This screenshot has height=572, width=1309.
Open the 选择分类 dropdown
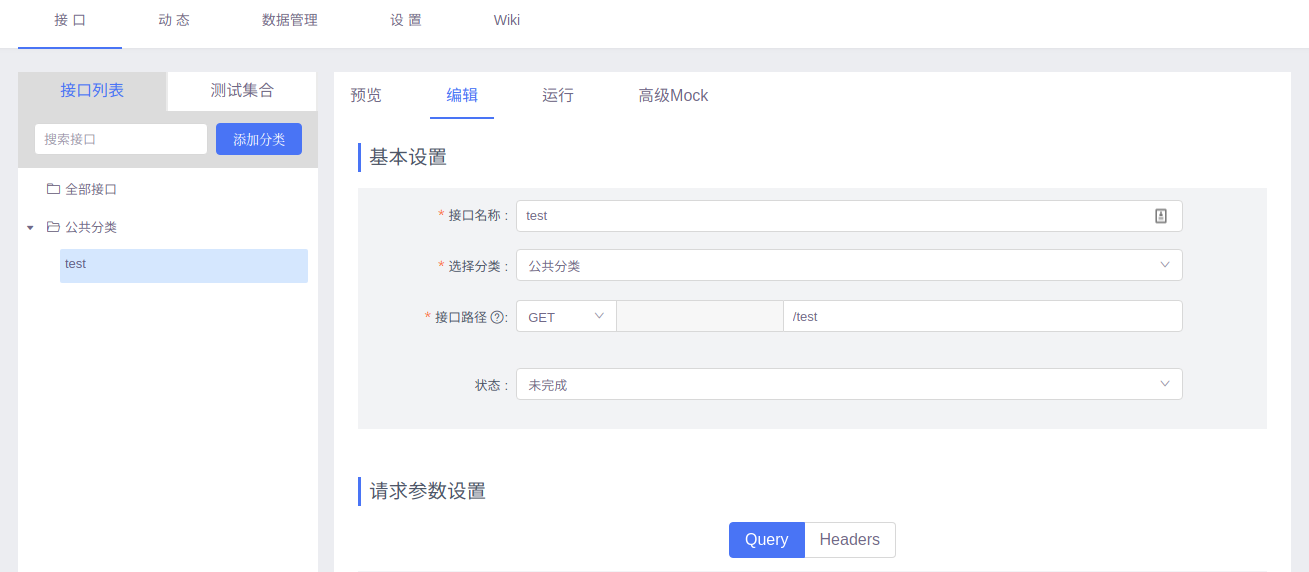pyautogui.click(x=848, y=265)
